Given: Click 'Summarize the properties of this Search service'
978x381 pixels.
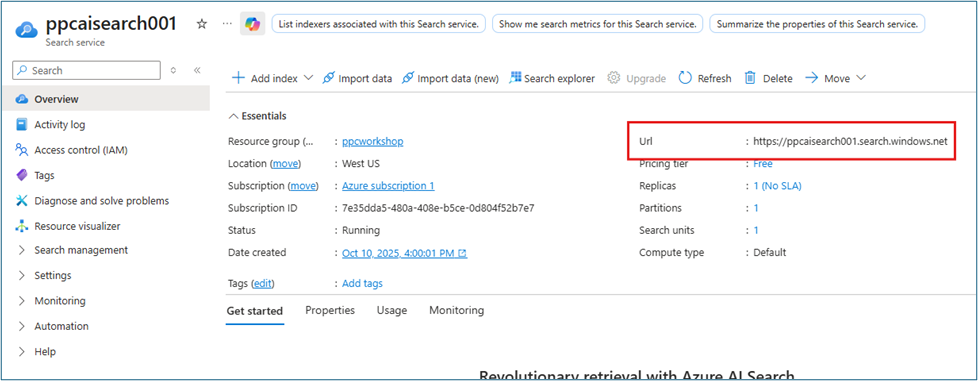Looking at the screenshot, I should click(817, 24).
